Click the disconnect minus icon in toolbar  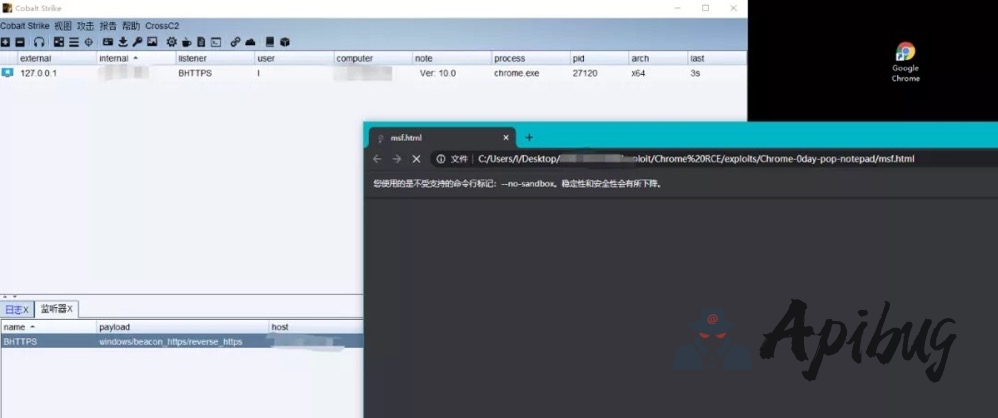[20, 42]
